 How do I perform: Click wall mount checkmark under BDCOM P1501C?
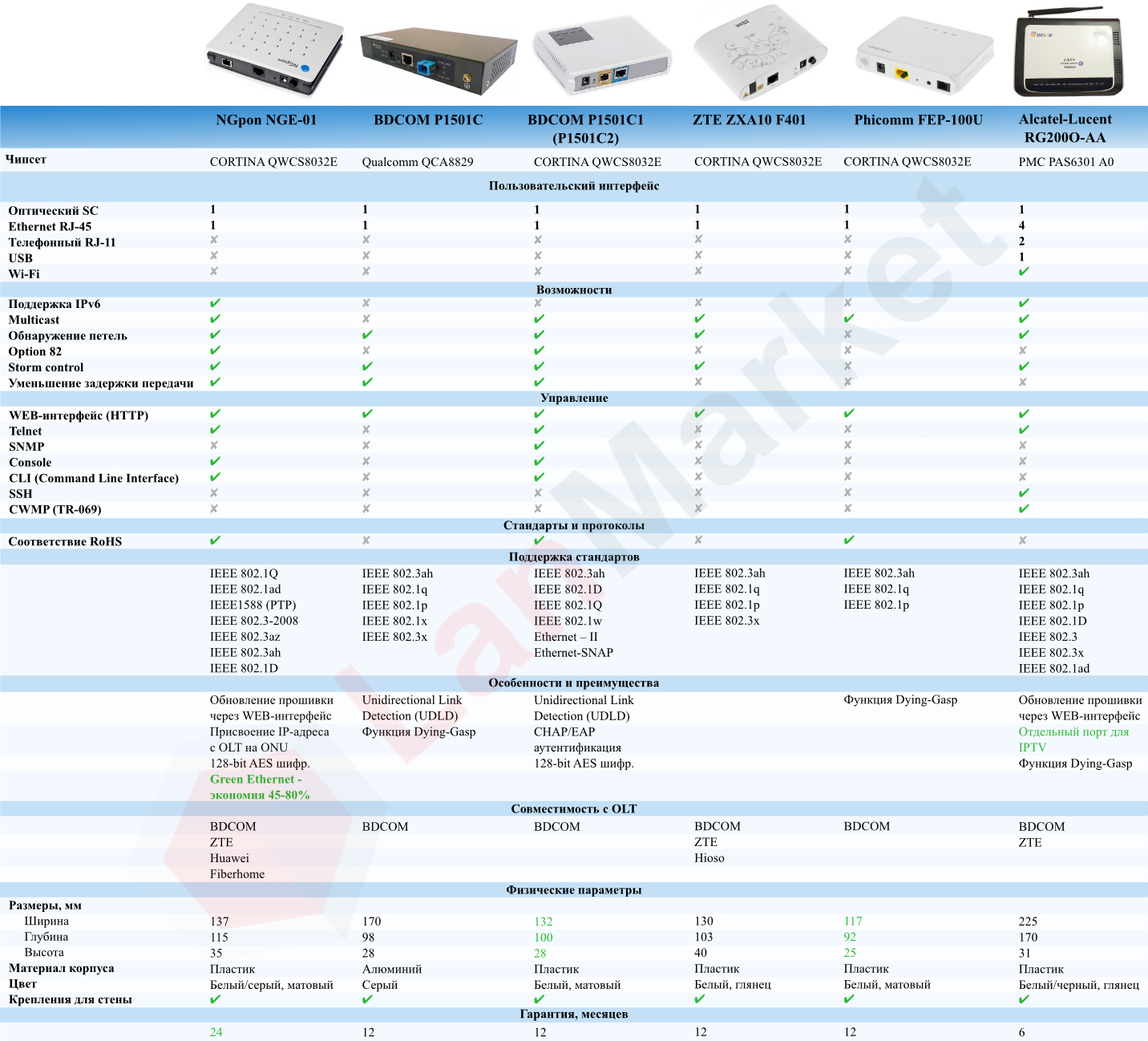pyautogui.click(x=367, y=999)
